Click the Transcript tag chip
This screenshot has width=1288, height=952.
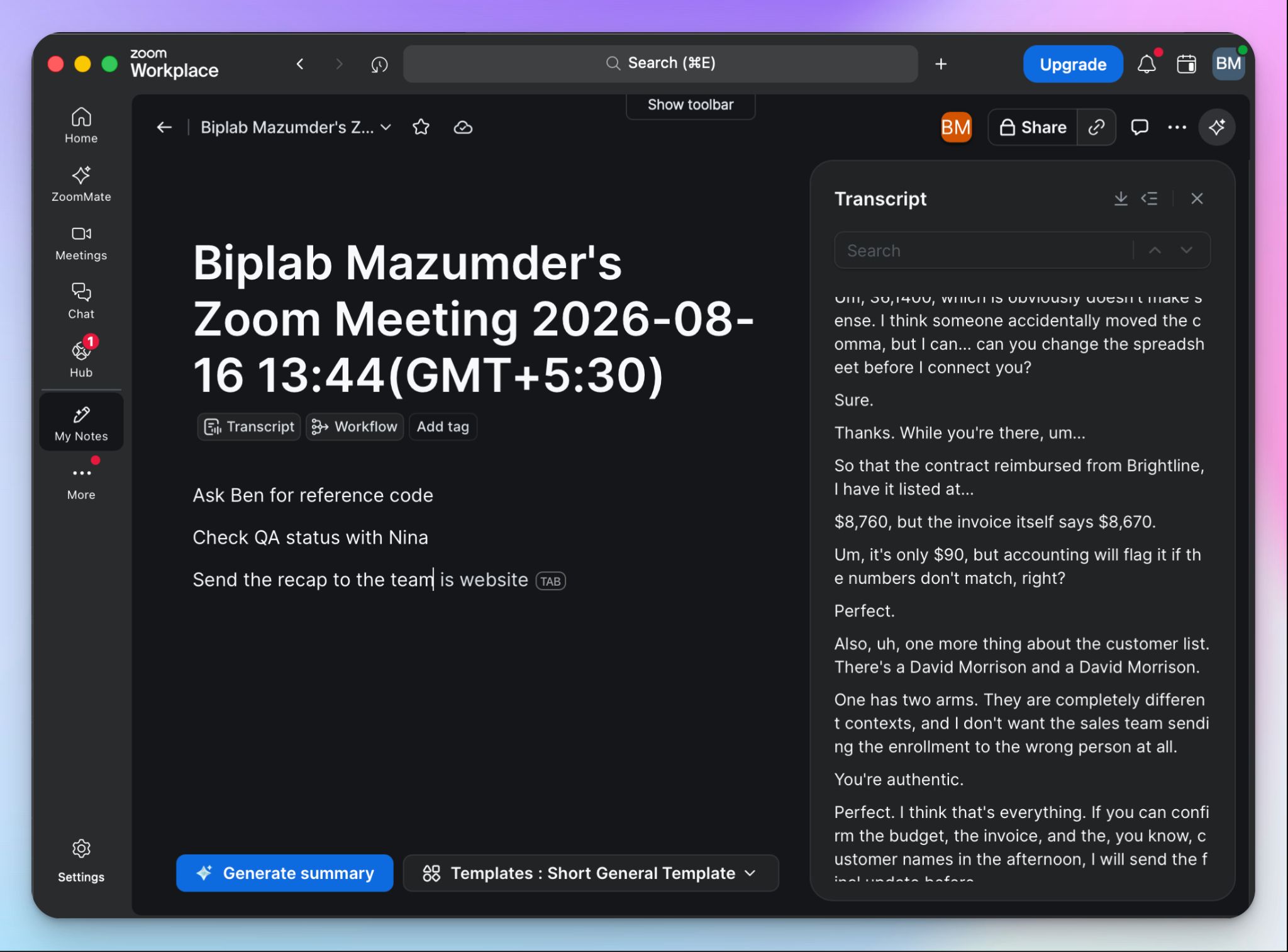(249, 427)
